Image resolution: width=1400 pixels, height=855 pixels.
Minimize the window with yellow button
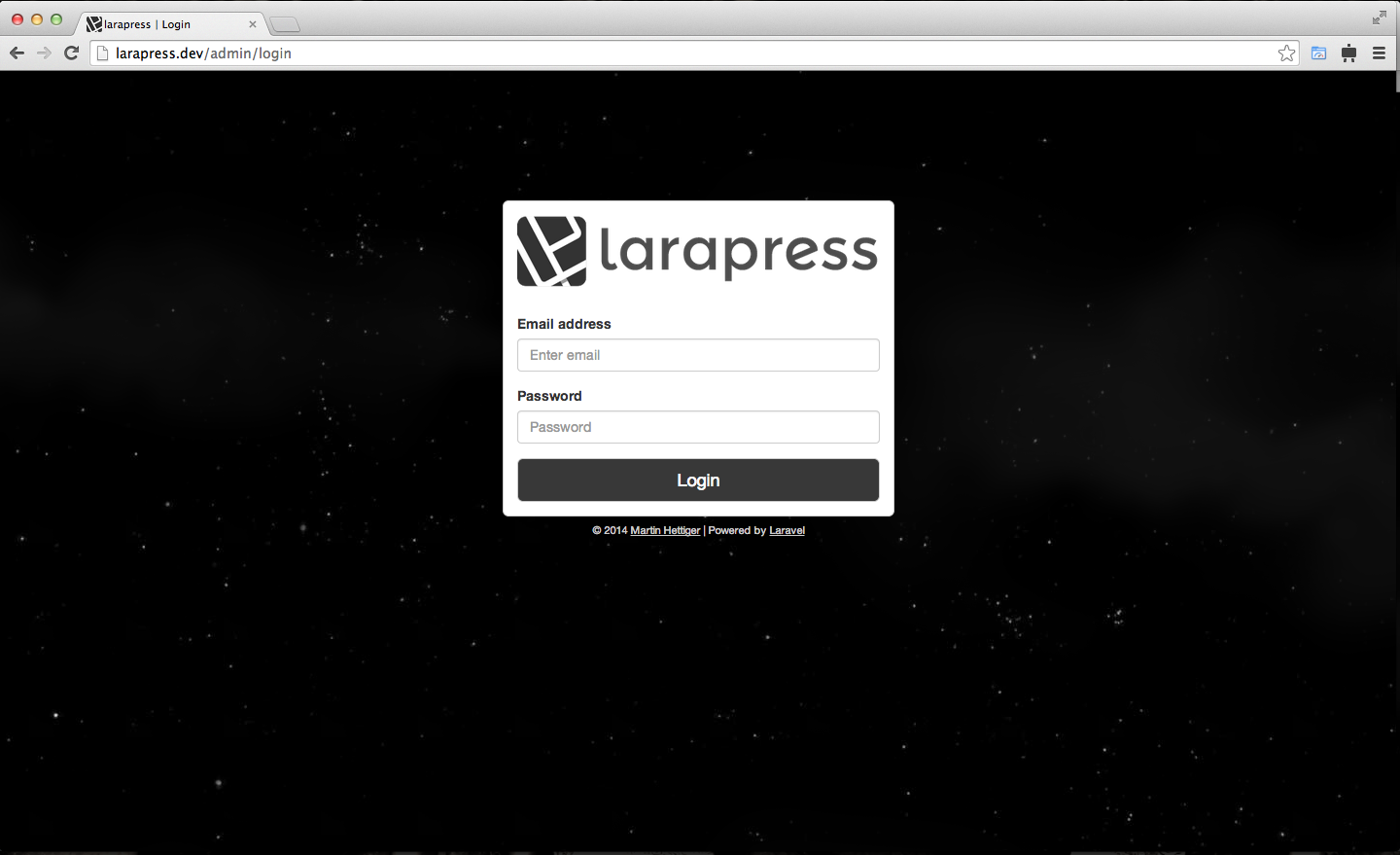tap(37, 19)
